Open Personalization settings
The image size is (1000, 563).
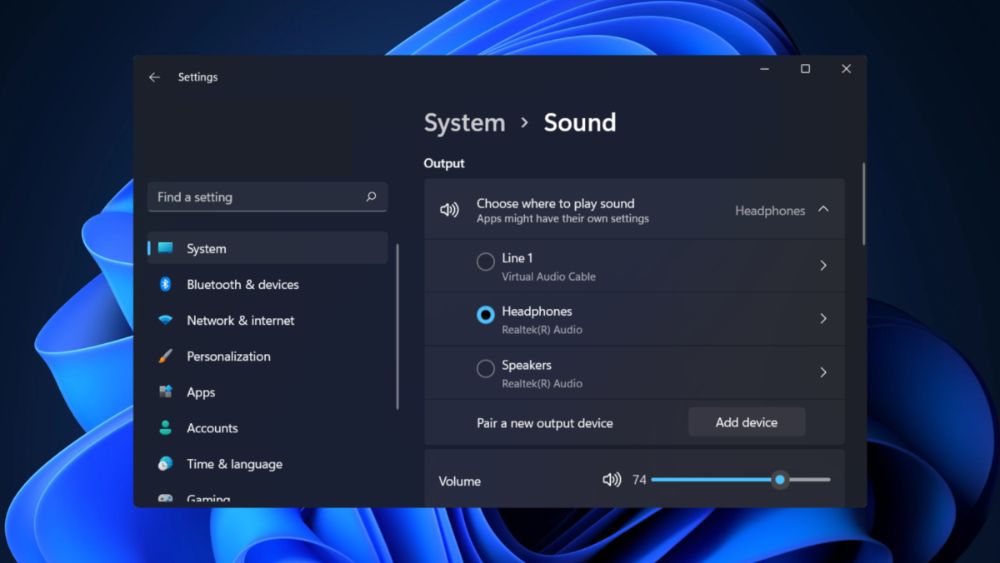click(x=267, y=356)
